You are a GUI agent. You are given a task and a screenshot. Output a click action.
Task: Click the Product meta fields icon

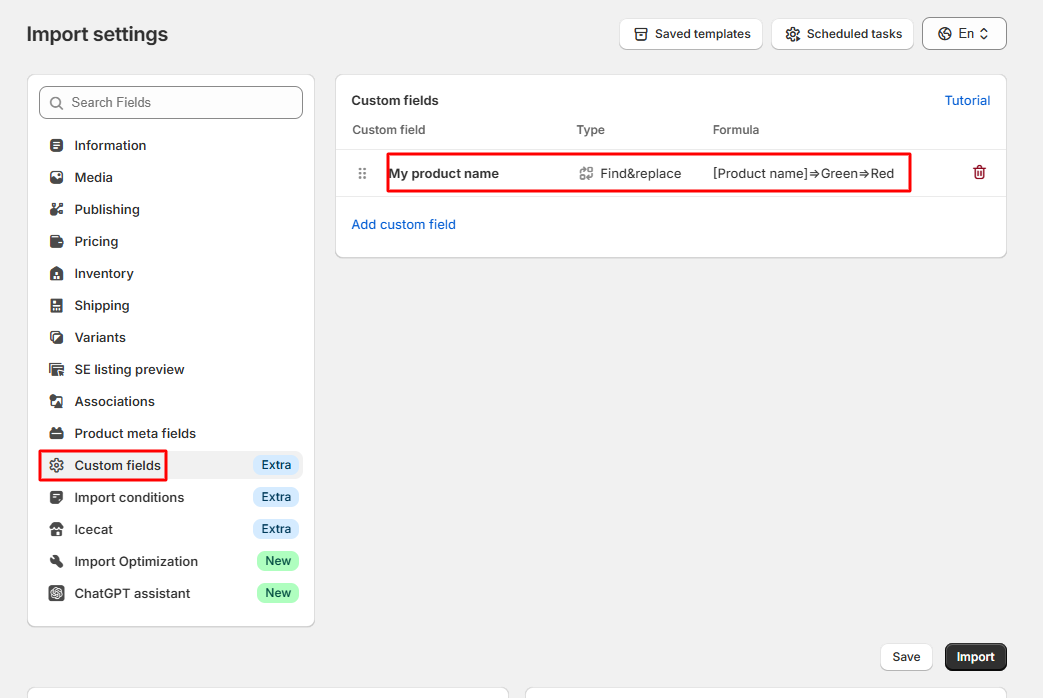[57, 433]
